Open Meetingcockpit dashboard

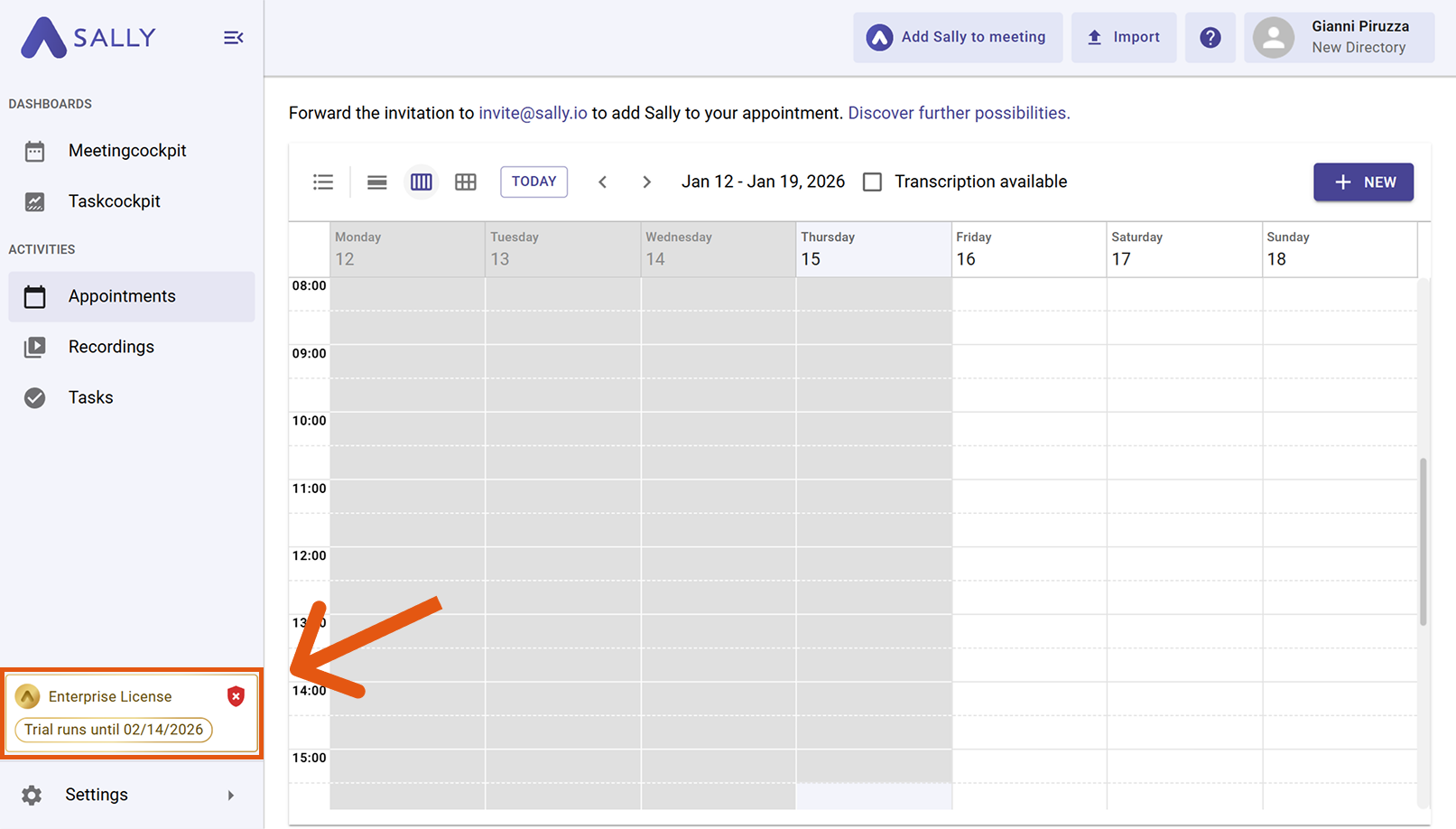pos(126,151)
